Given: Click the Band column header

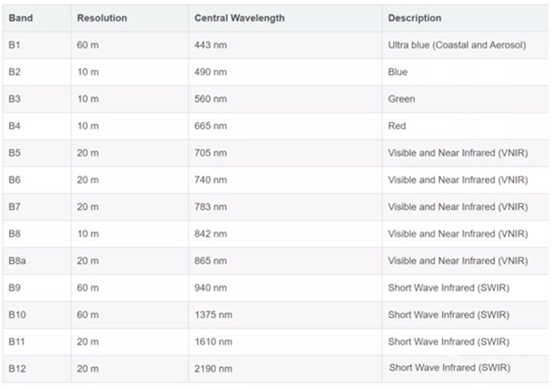Looking at the screenshot, I should coord(21,18).
